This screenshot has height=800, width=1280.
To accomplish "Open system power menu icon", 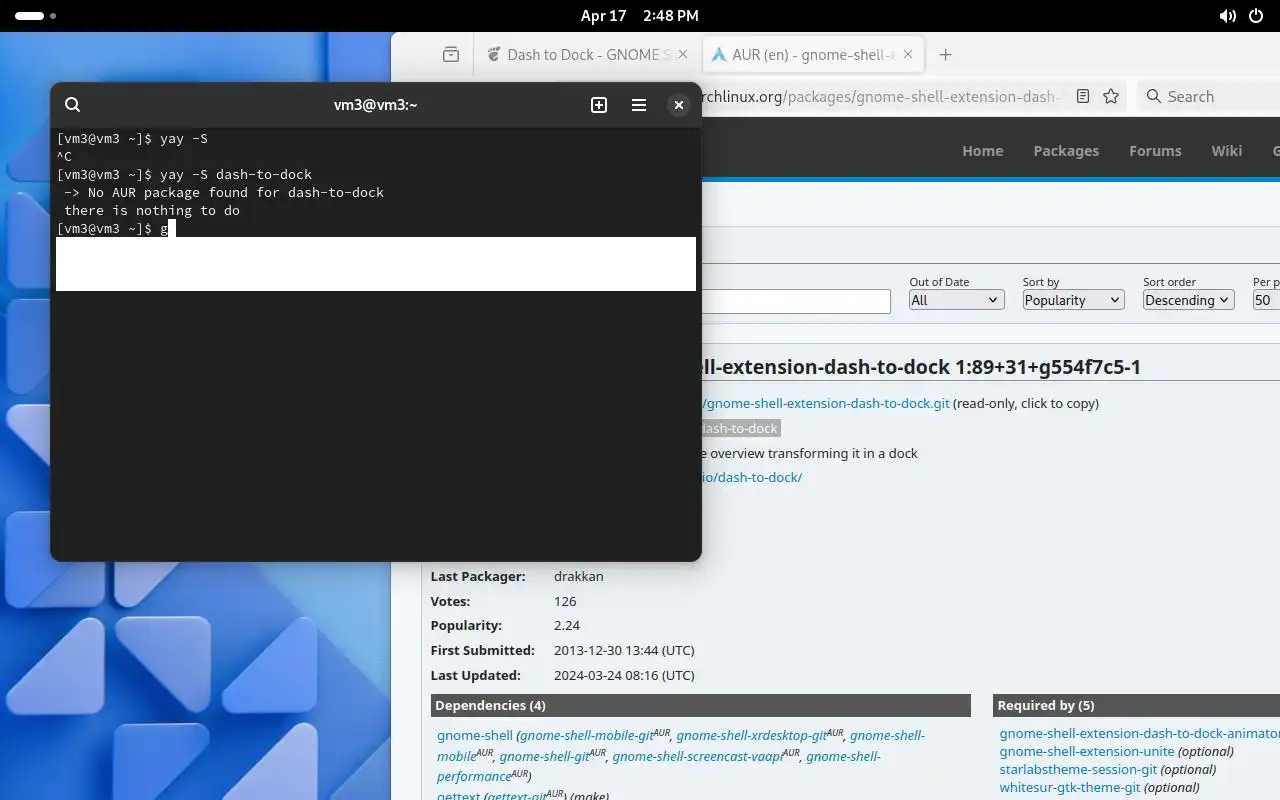I will (x=1255, y=16).
